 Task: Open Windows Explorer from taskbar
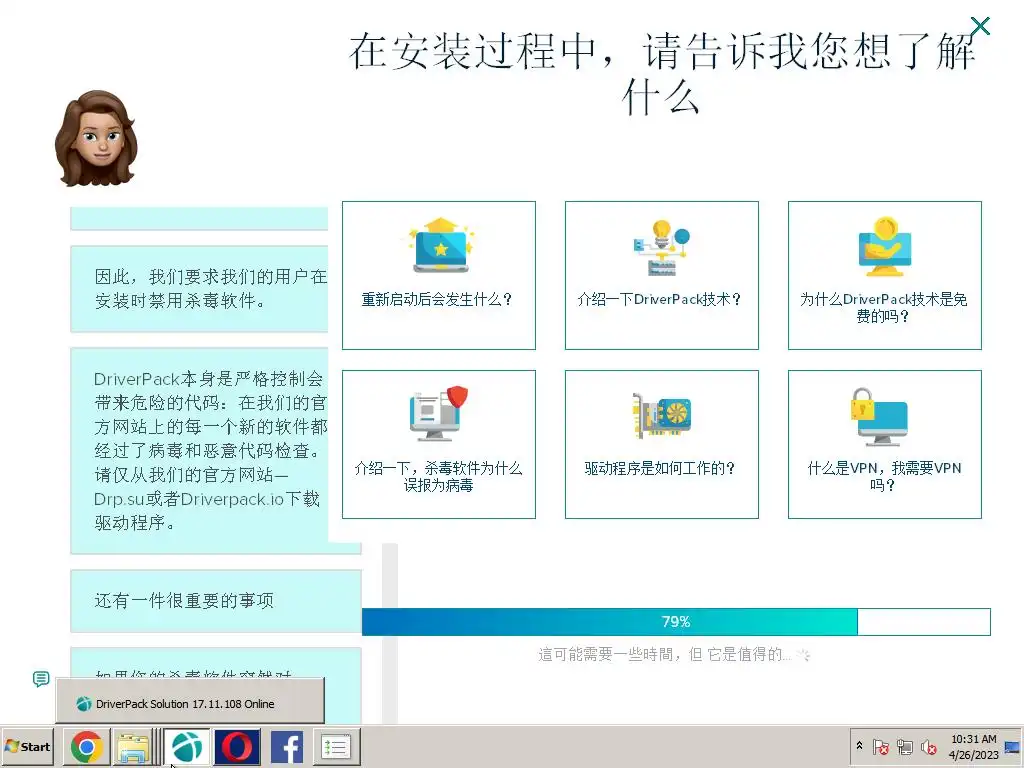(x=133, y=747)
